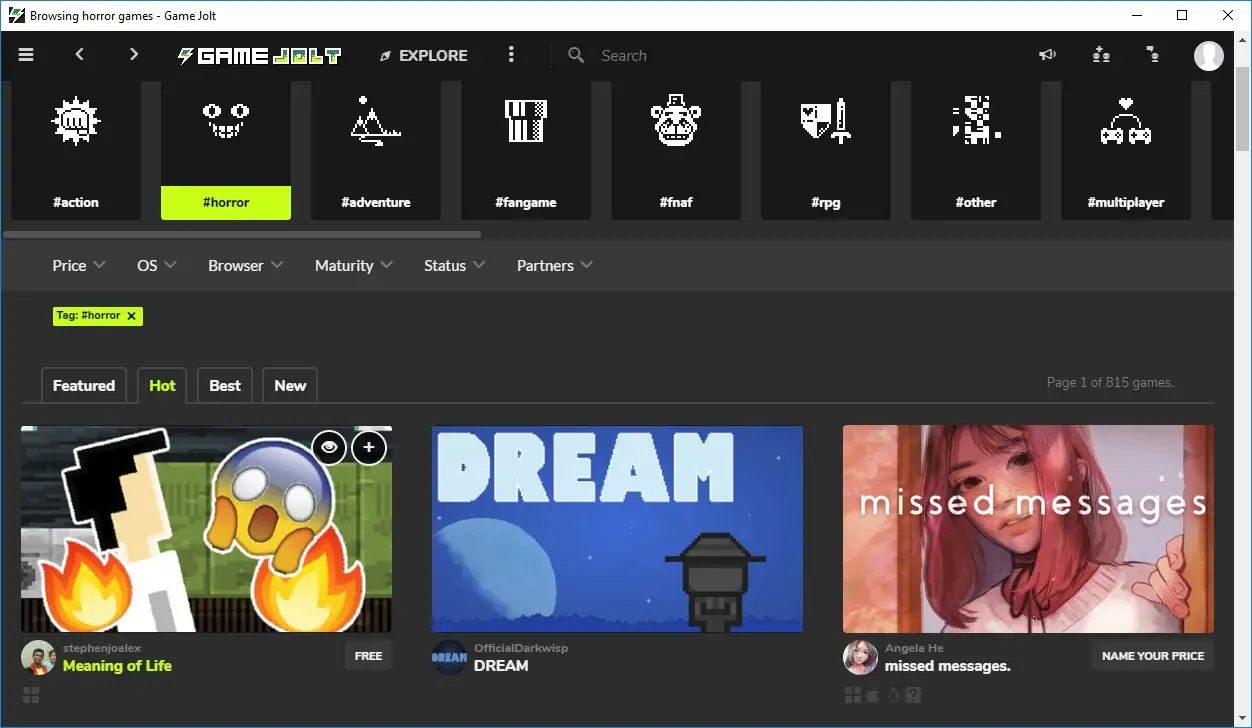
Task: Click the megaphone announcements icon
Action: tap(1047, 55)
